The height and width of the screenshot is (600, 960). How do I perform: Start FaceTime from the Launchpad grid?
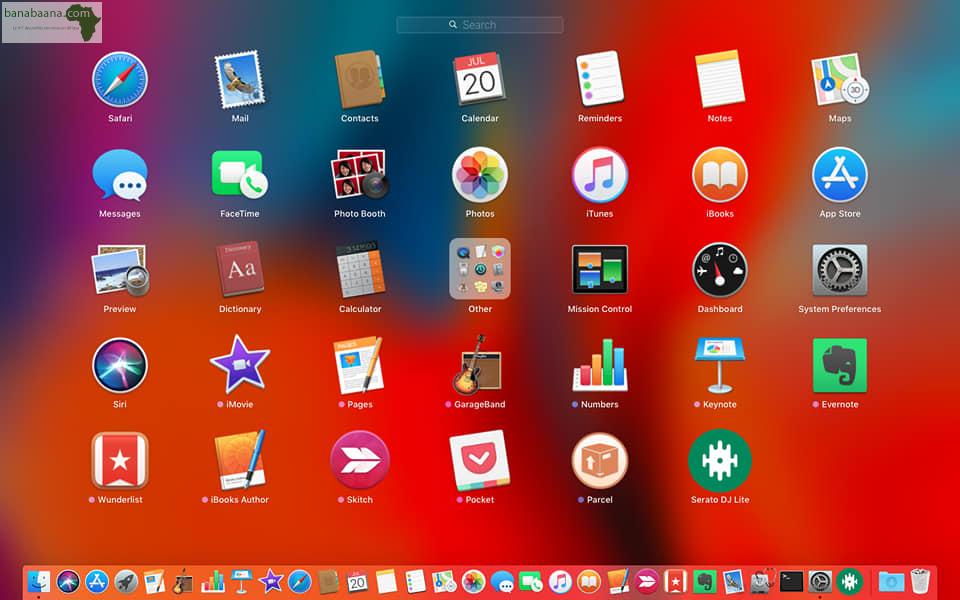(x=239, y=175)
